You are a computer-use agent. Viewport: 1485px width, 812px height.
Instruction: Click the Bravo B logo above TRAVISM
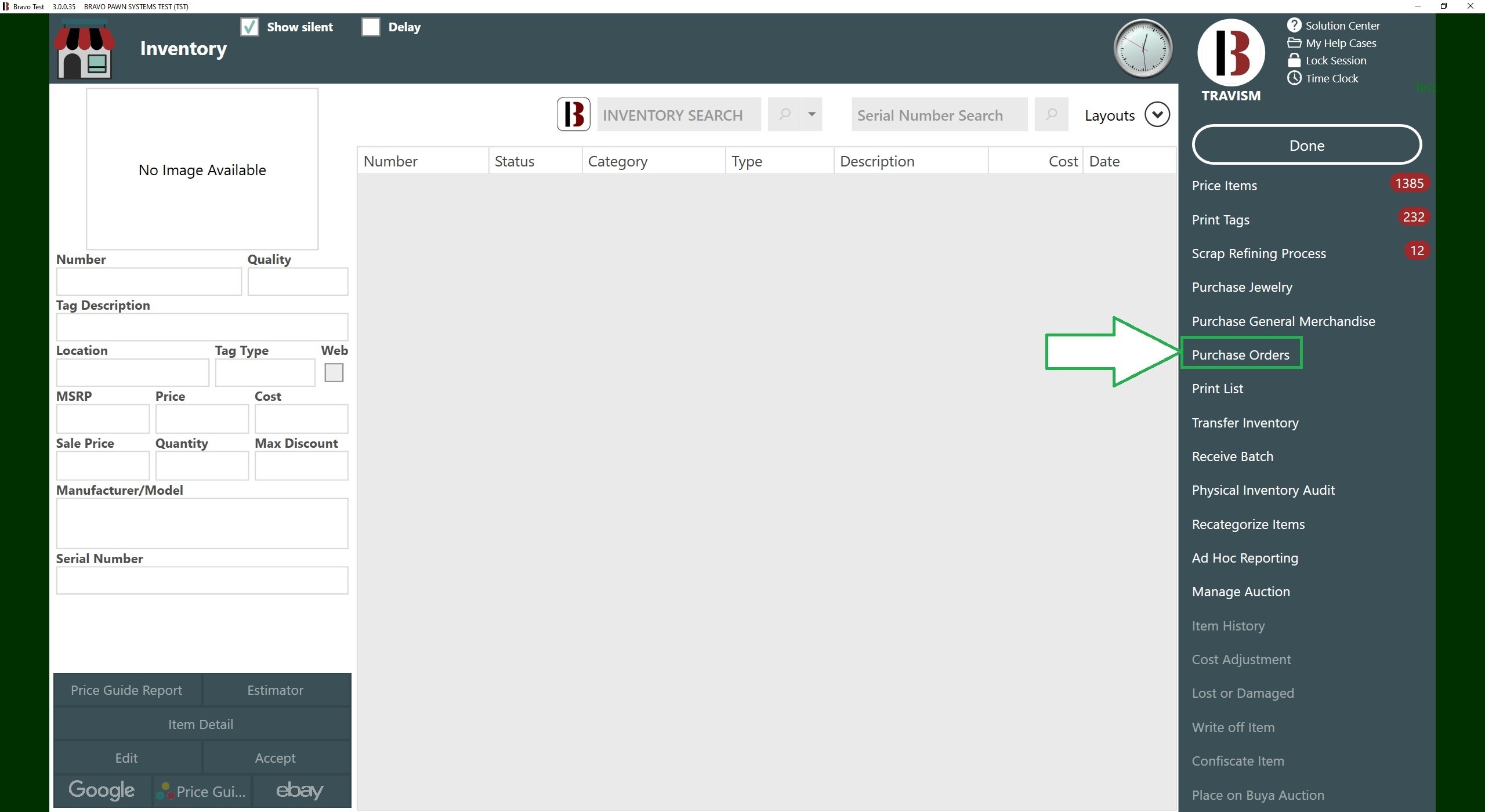[x=1231, y=53]
